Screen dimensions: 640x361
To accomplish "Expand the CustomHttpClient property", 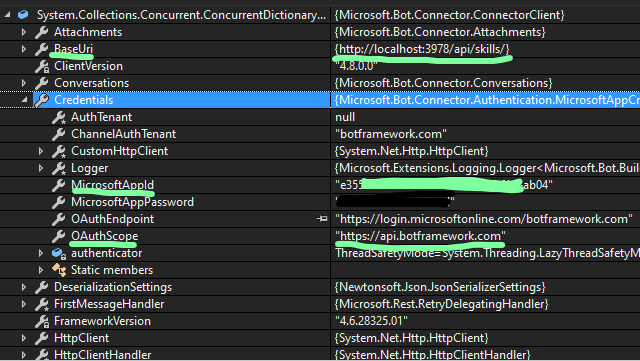I will click(41, 151).
